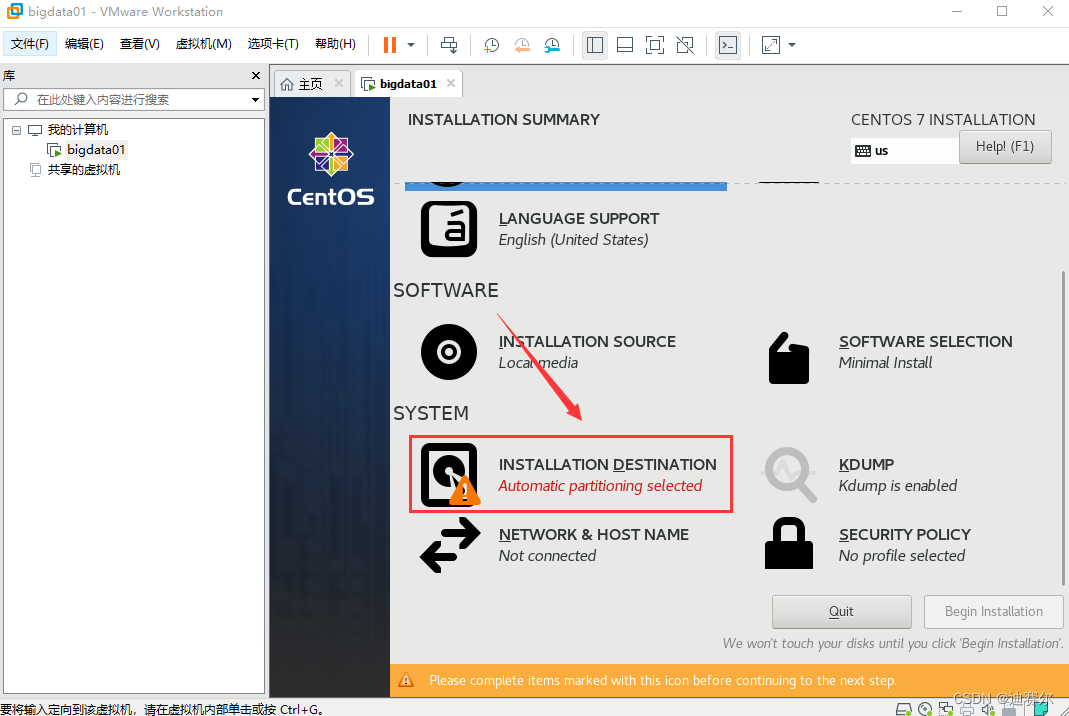The height and width of the screenshot is (716, 1069).
Task: Open Software Selection package icon
Action: pos(789,358)
